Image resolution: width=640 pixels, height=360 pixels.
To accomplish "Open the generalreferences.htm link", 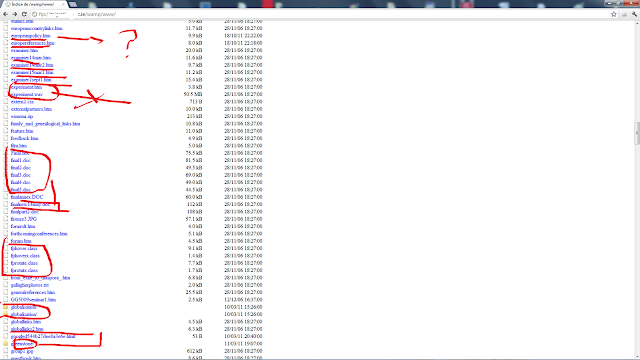I will pos(33,293).
